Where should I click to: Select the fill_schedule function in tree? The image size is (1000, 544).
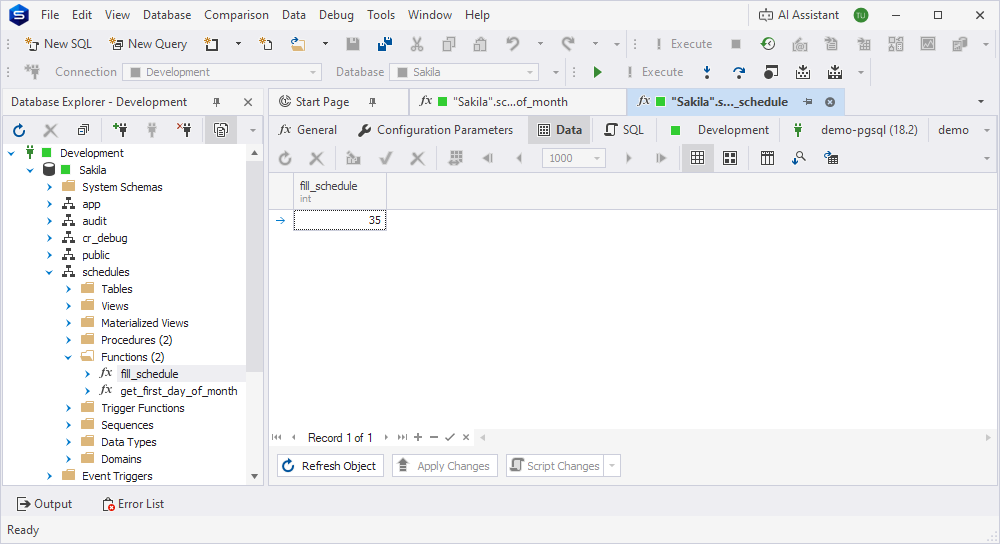click(149, 374)
